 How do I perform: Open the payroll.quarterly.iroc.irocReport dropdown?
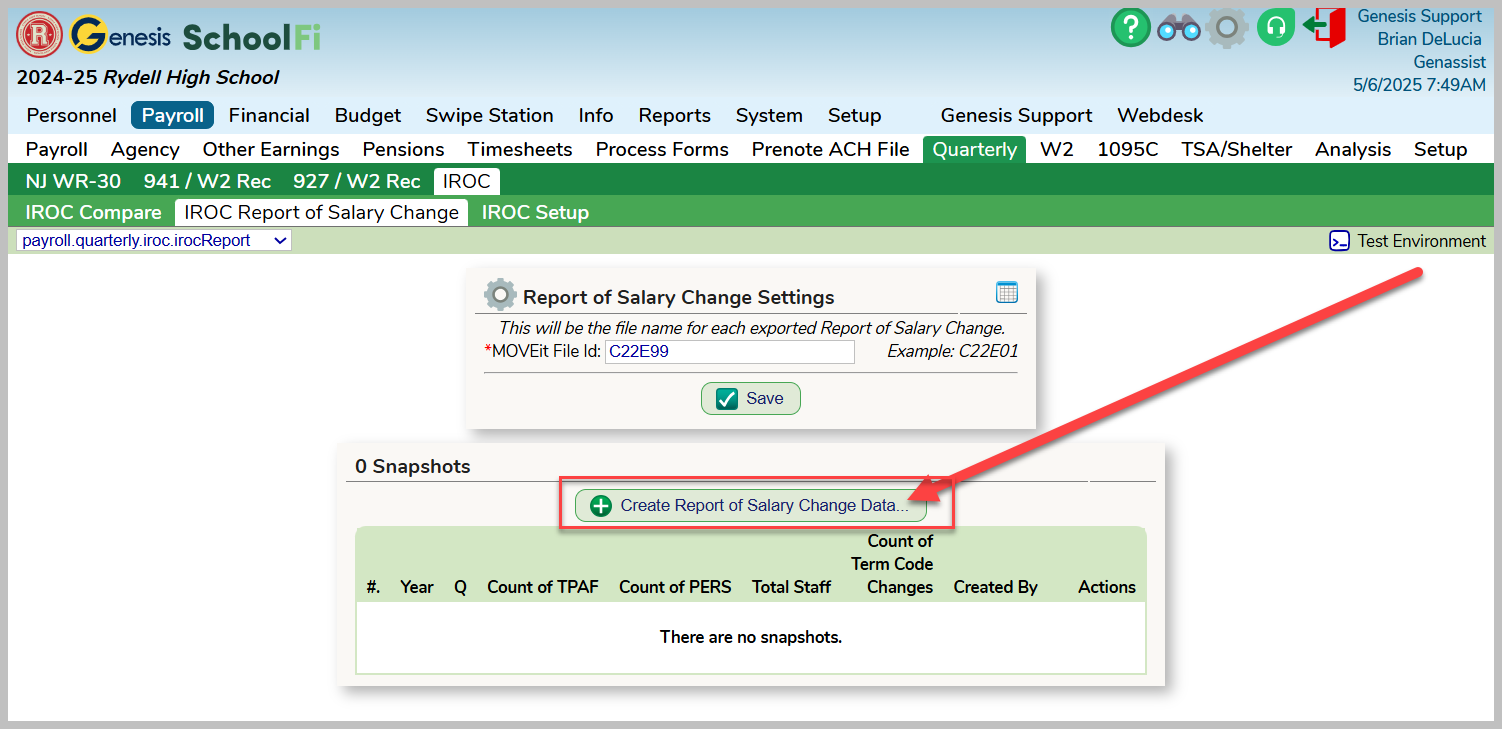point(154,240)
